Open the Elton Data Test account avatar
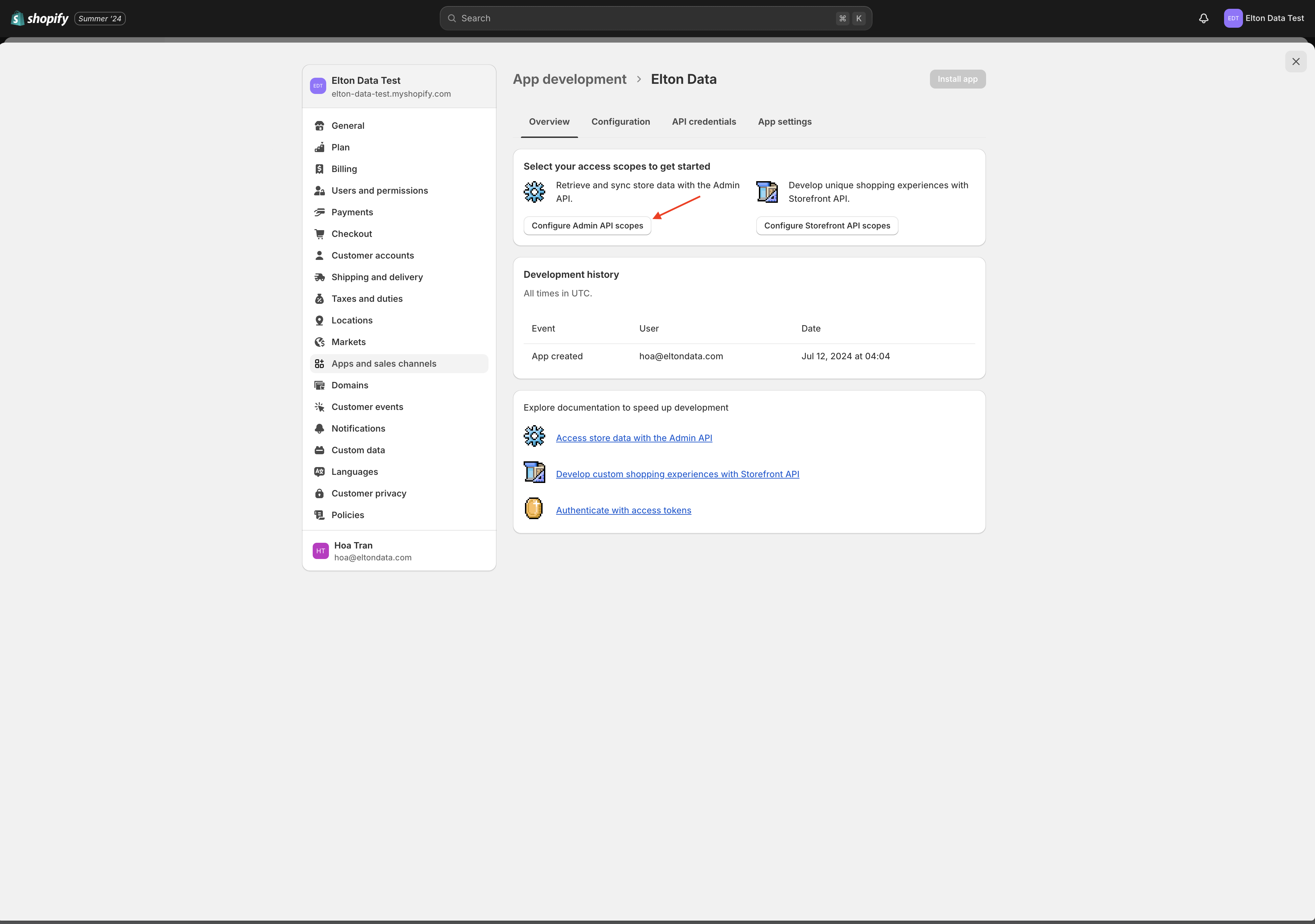Screen dimensions: 1315x924 pos(1233,18)
